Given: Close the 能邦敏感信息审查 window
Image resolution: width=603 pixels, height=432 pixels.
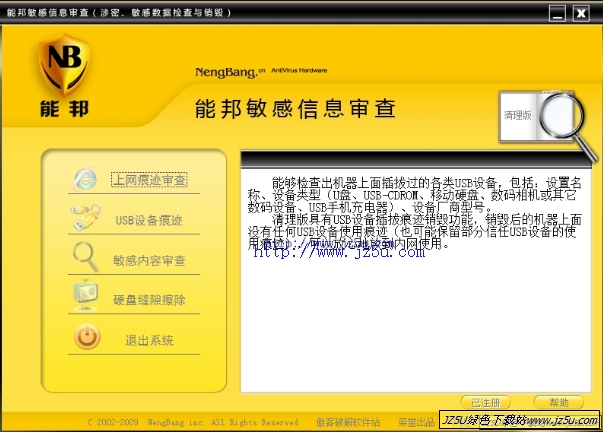Looking at the screenshot, I should pyautogui.click(x=581, y=13).
